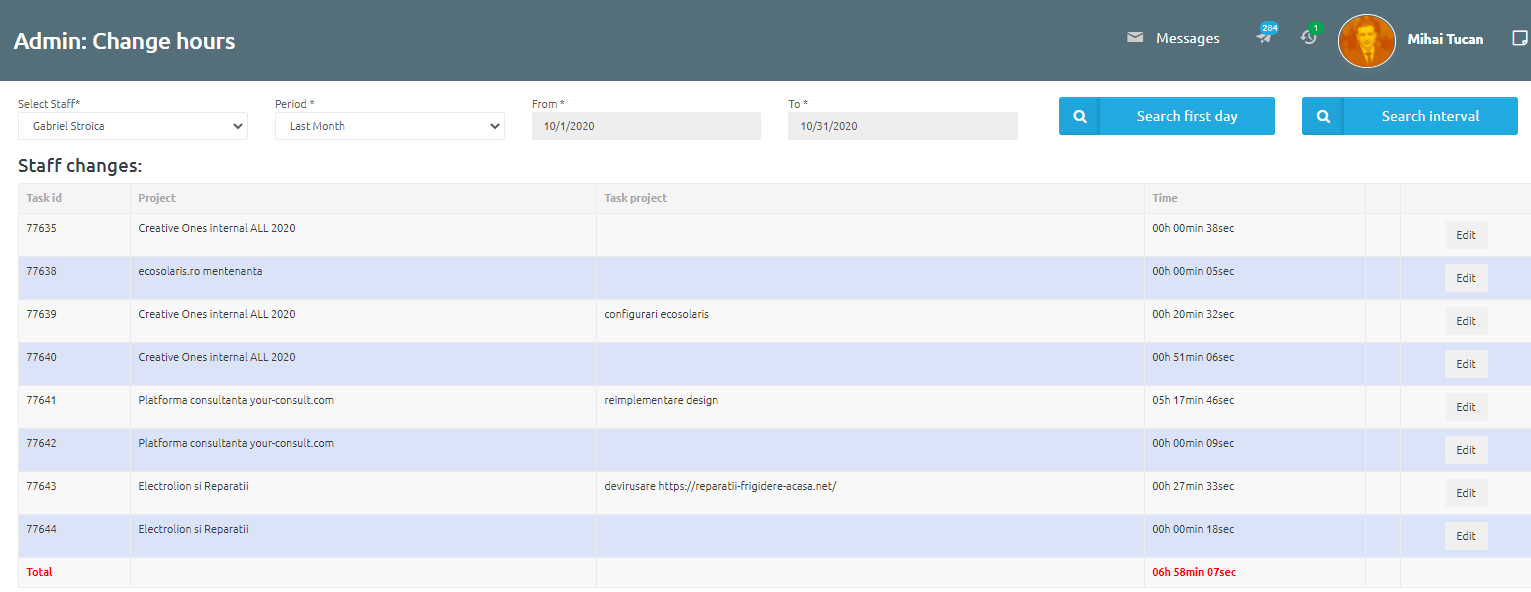Click the Task id column header

pyautogui.click(x=74, y=198)
